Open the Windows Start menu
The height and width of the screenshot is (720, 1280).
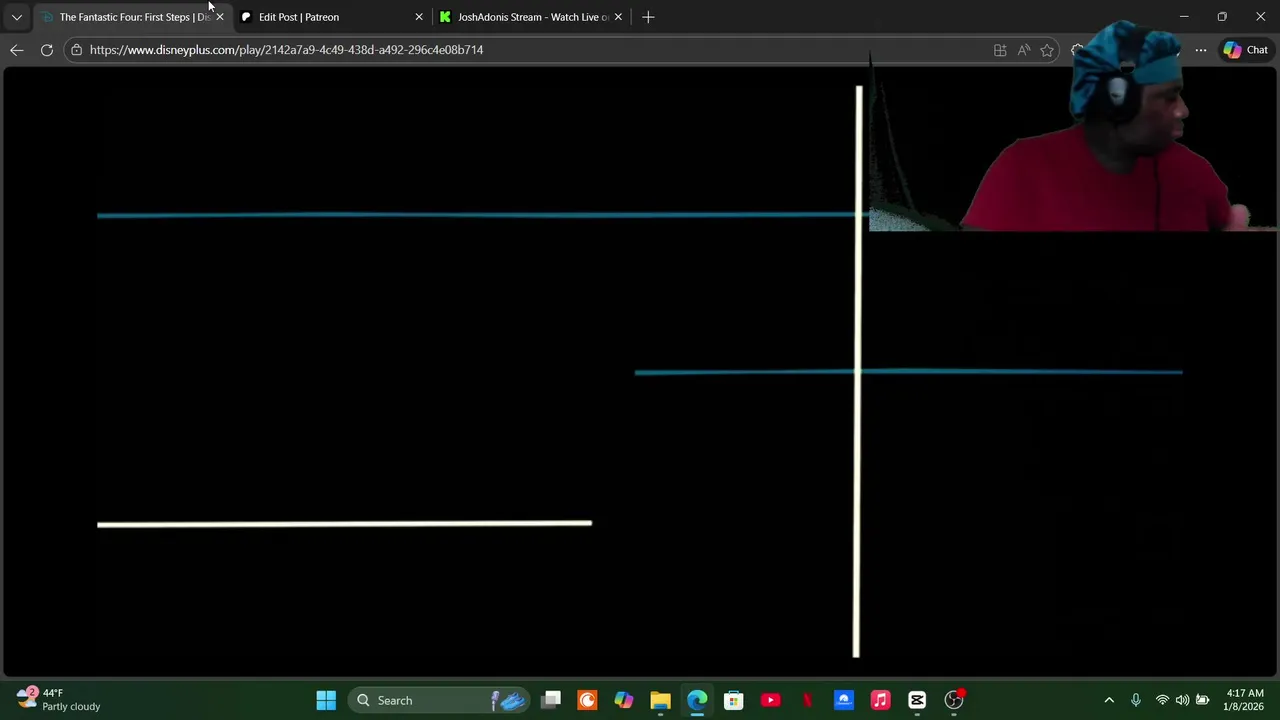tap(326, 700)
